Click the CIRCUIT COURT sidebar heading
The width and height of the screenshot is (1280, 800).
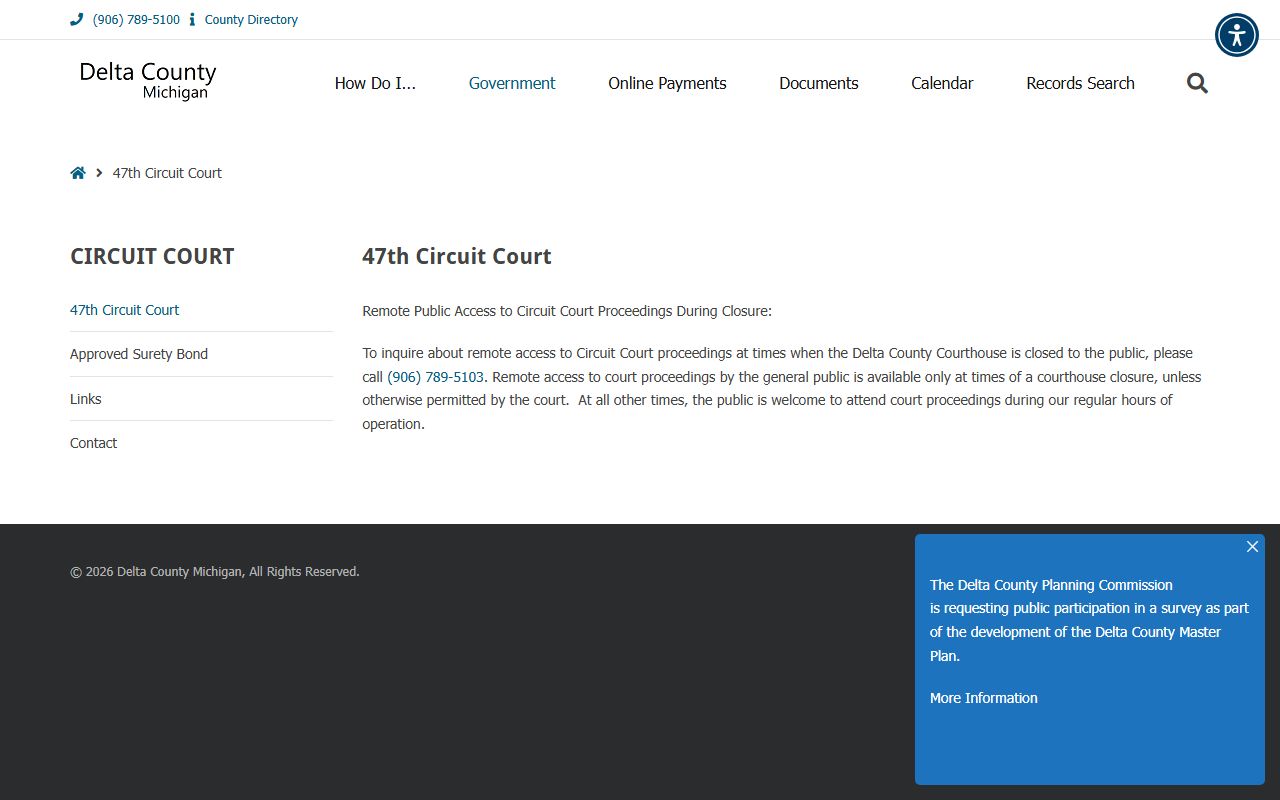click(x=152, y=256)
